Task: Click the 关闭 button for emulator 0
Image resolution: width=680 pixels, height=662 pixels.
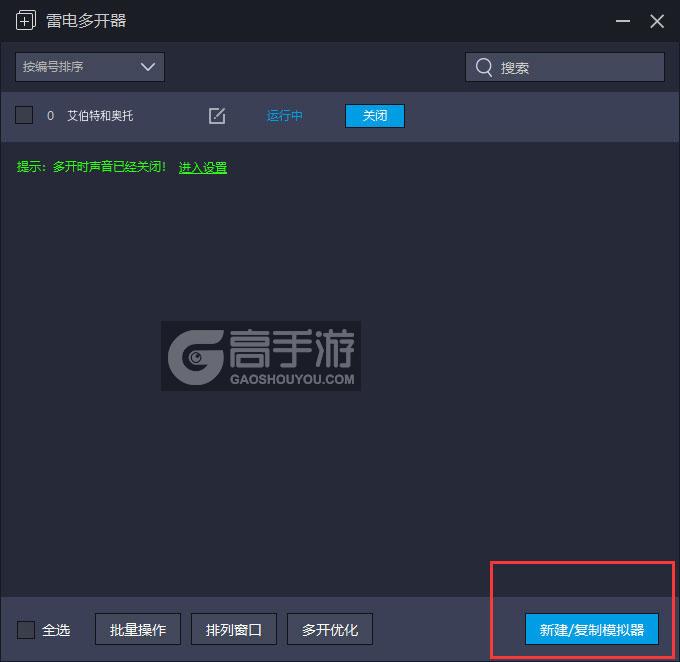Action: (375, 116)
